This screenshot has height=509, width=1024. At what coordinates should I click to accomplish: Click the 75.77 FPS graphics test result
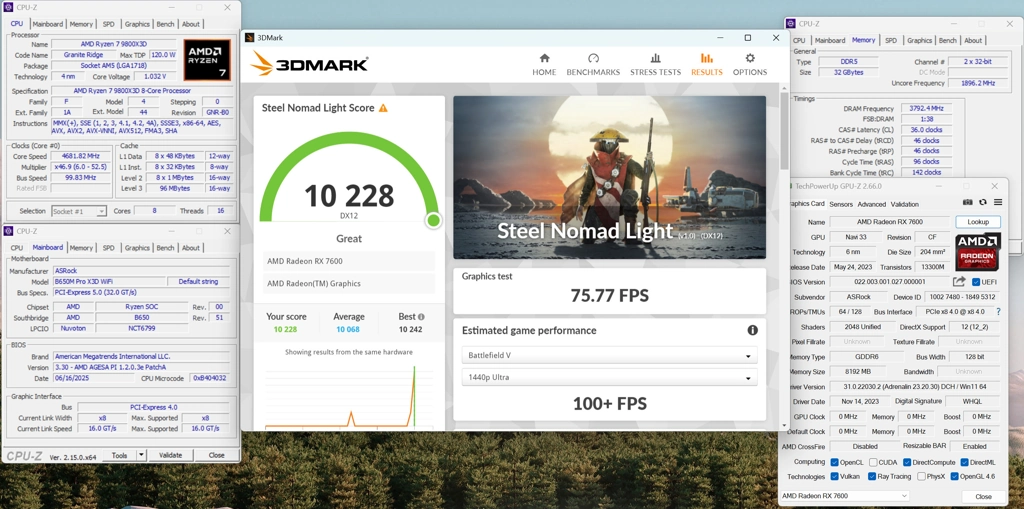pyautogui.click(x=609, y=295)
